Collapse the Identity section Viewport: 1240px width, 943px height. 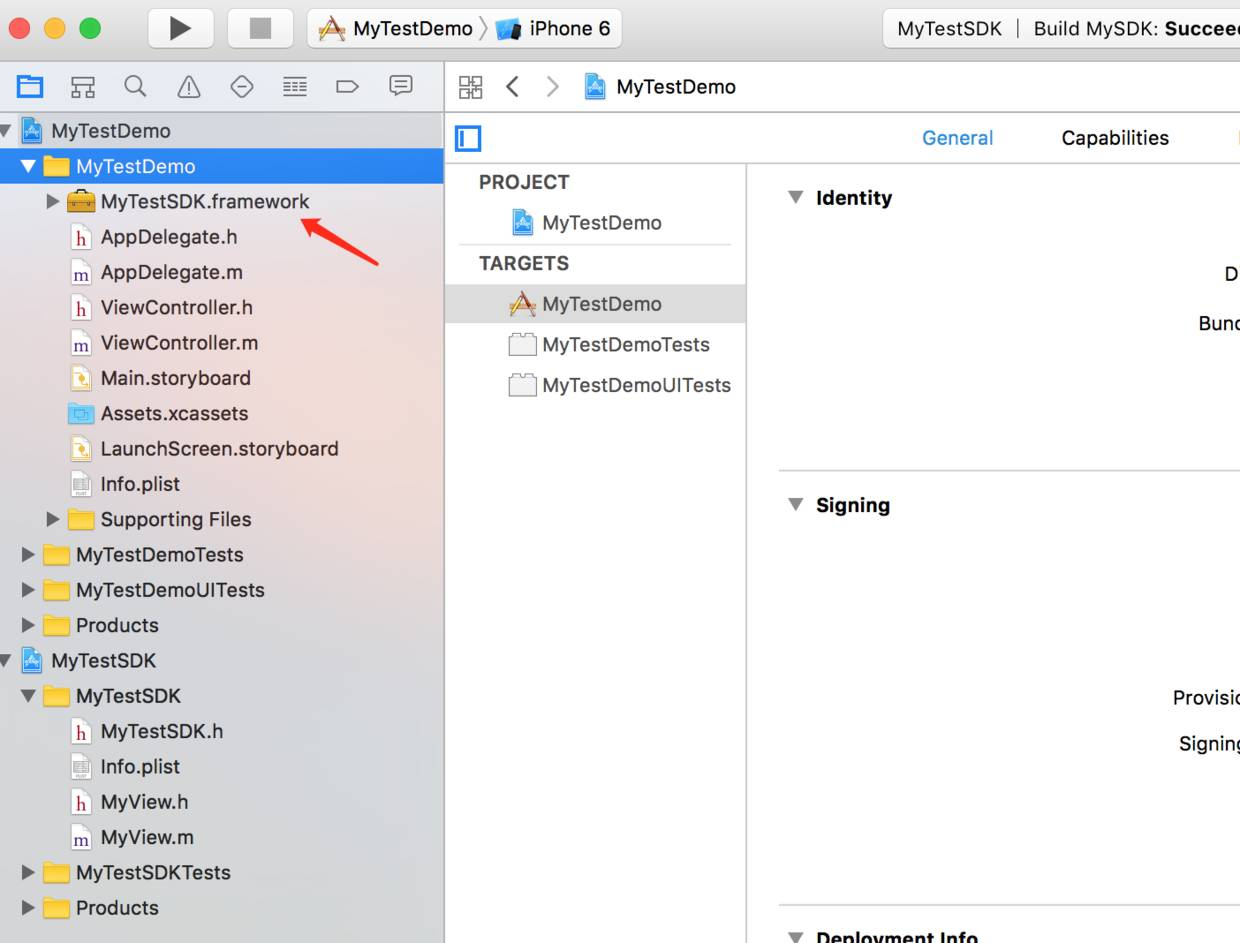[796, 197]
